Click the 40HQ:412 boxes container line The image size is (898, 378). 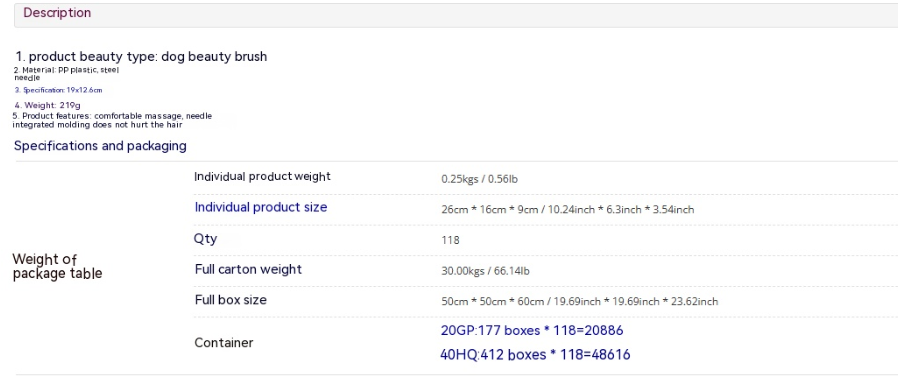pyautogui.click(x=535, y=355)
